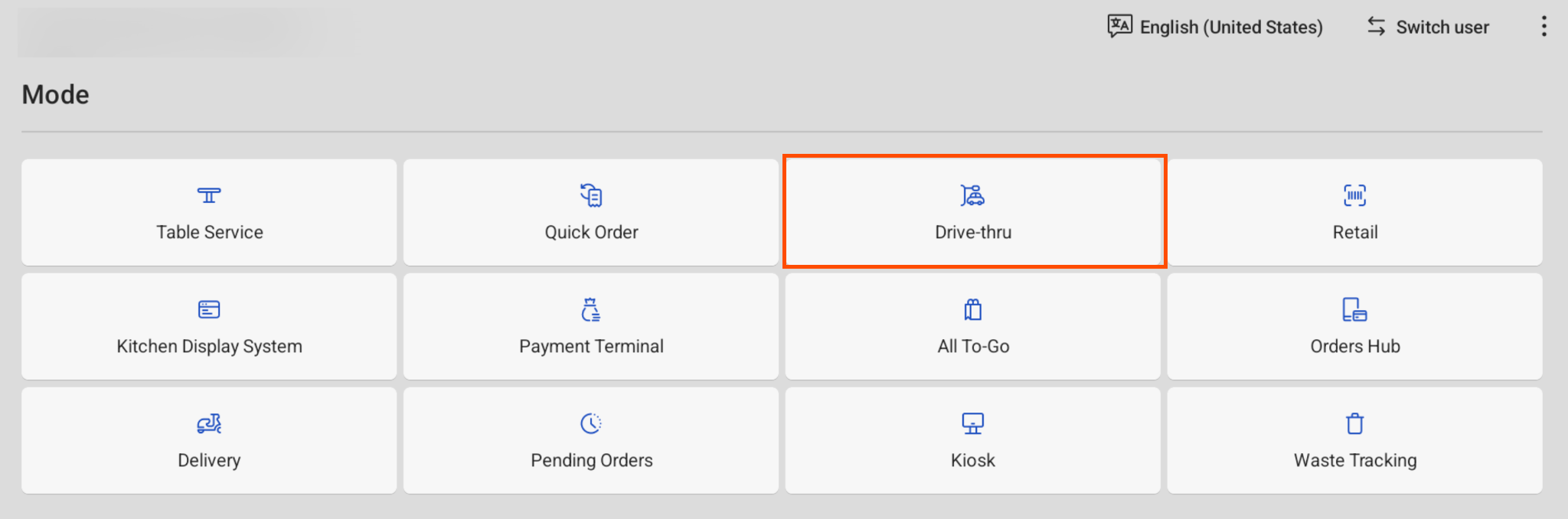Choose the Waste Tracking label

(1355, 460)
